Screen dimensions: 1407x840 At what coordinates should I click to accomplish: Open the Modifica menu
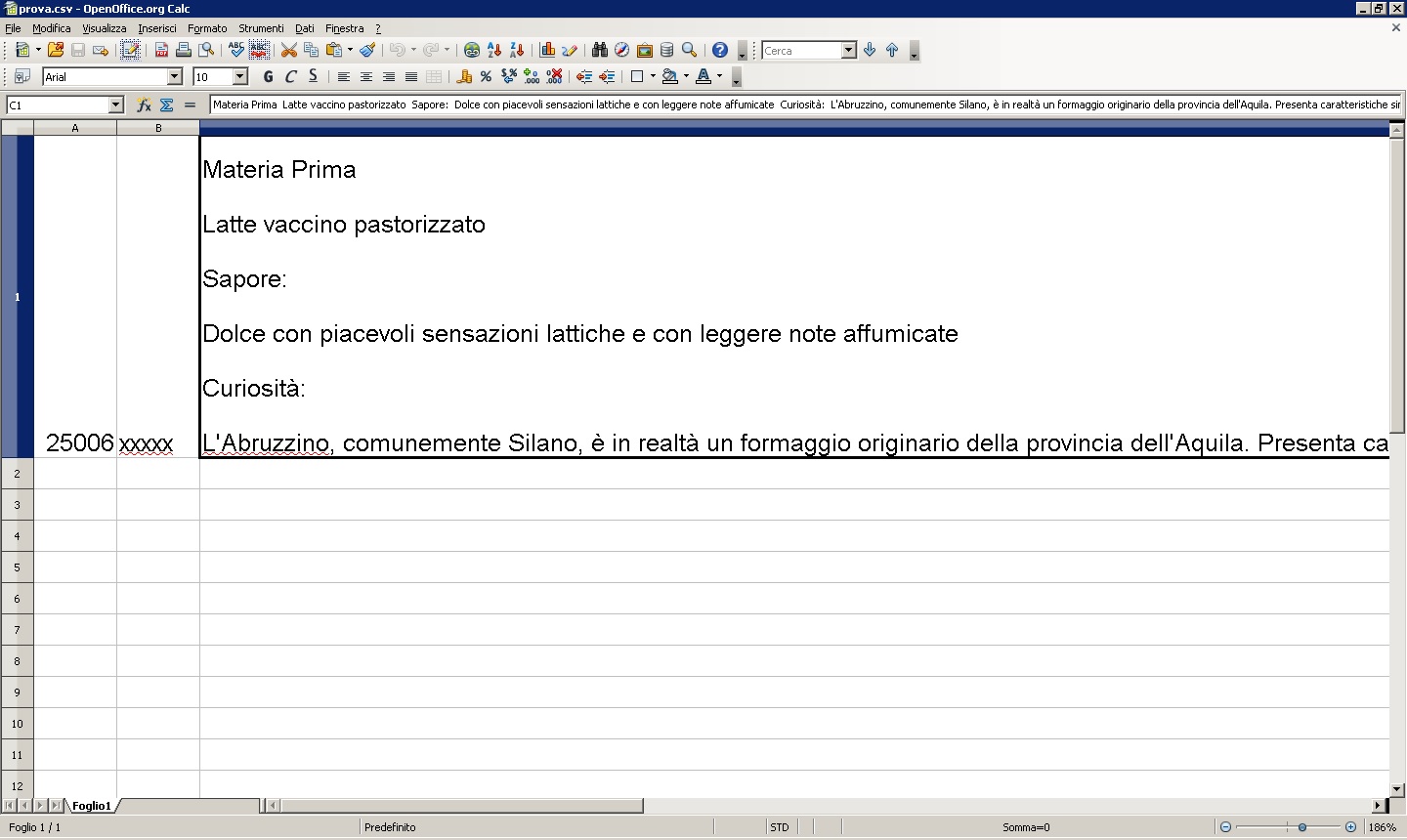[52, 28]
